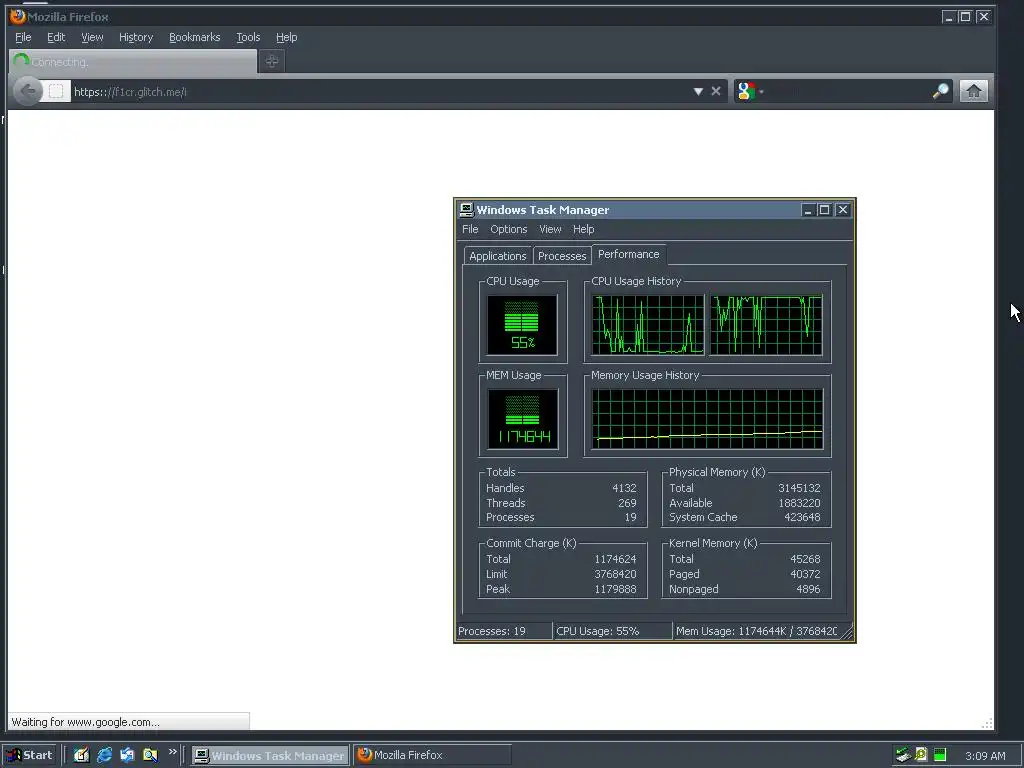Click the second CPU usage history graph

point(766,325)
